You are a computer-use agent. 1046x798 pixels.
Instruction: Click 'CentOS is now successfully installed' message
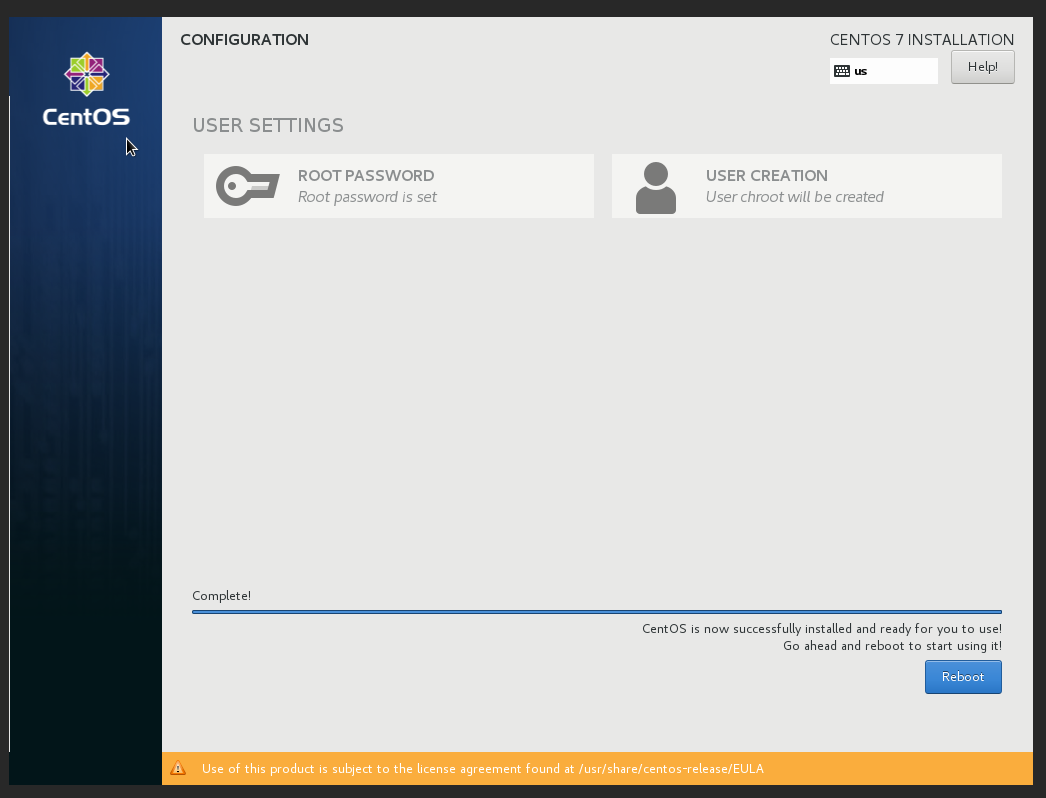[x=821, y=629]
